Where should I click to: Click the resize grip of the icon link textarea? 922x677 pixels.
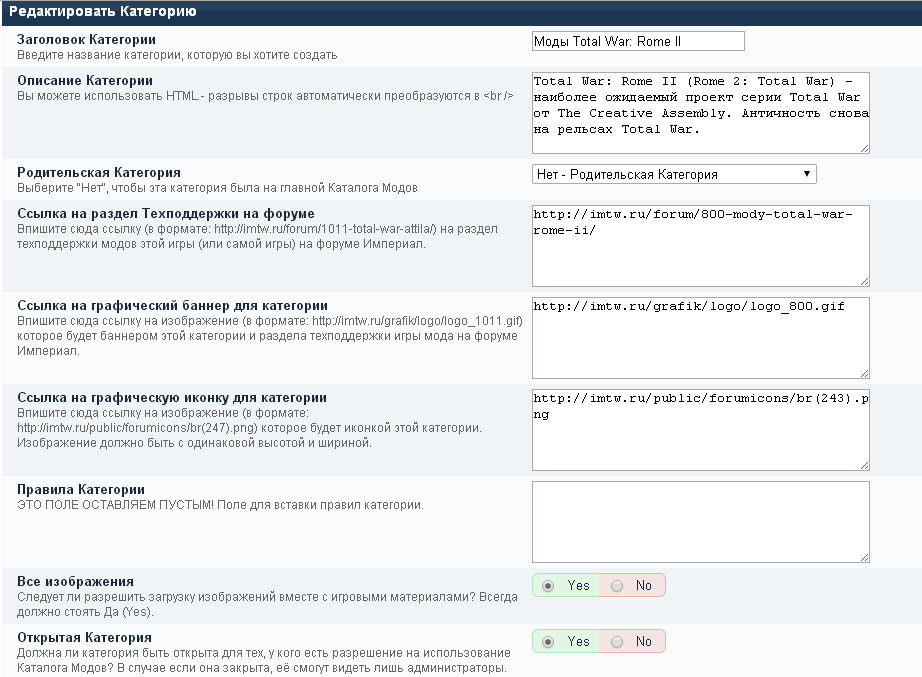pos(864,466)
